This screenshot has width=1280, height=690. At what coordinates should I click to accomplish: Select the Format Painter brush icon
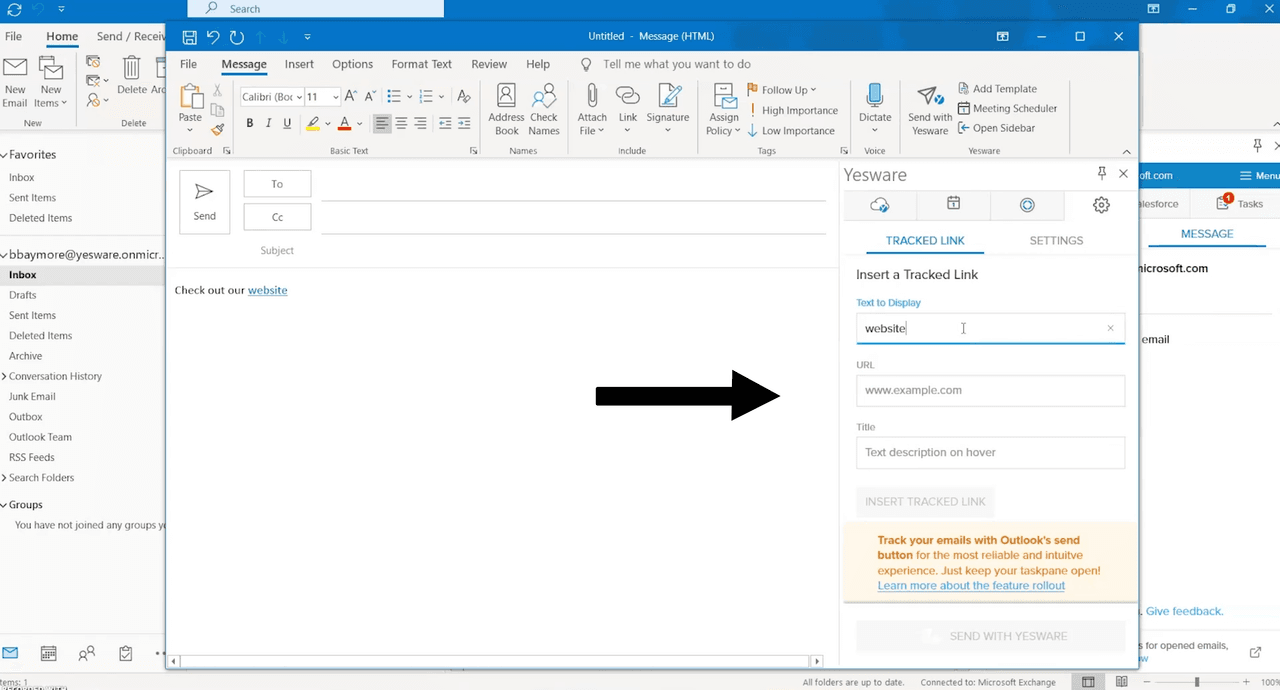[217, 129]
